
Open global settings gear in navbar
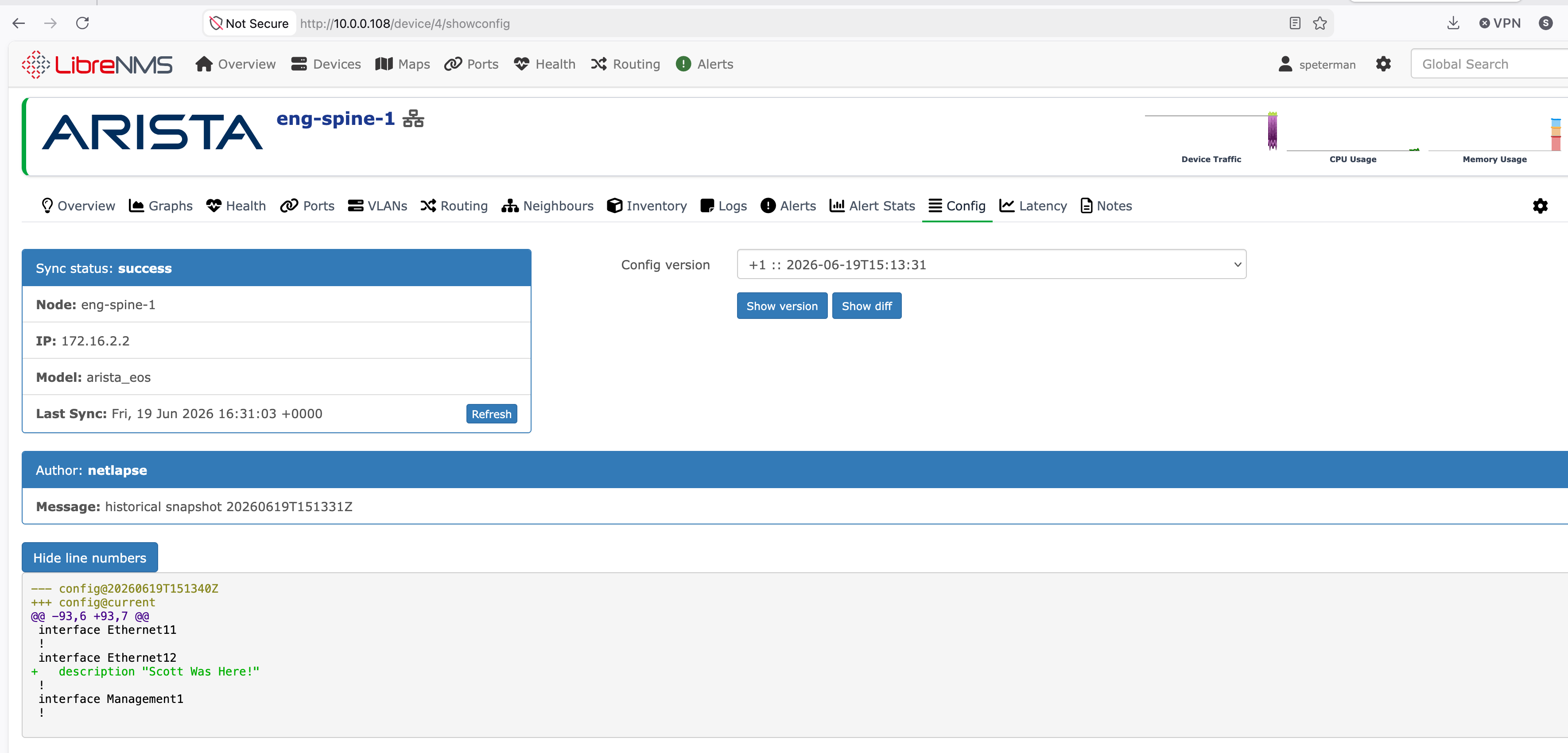[1384, 64]
